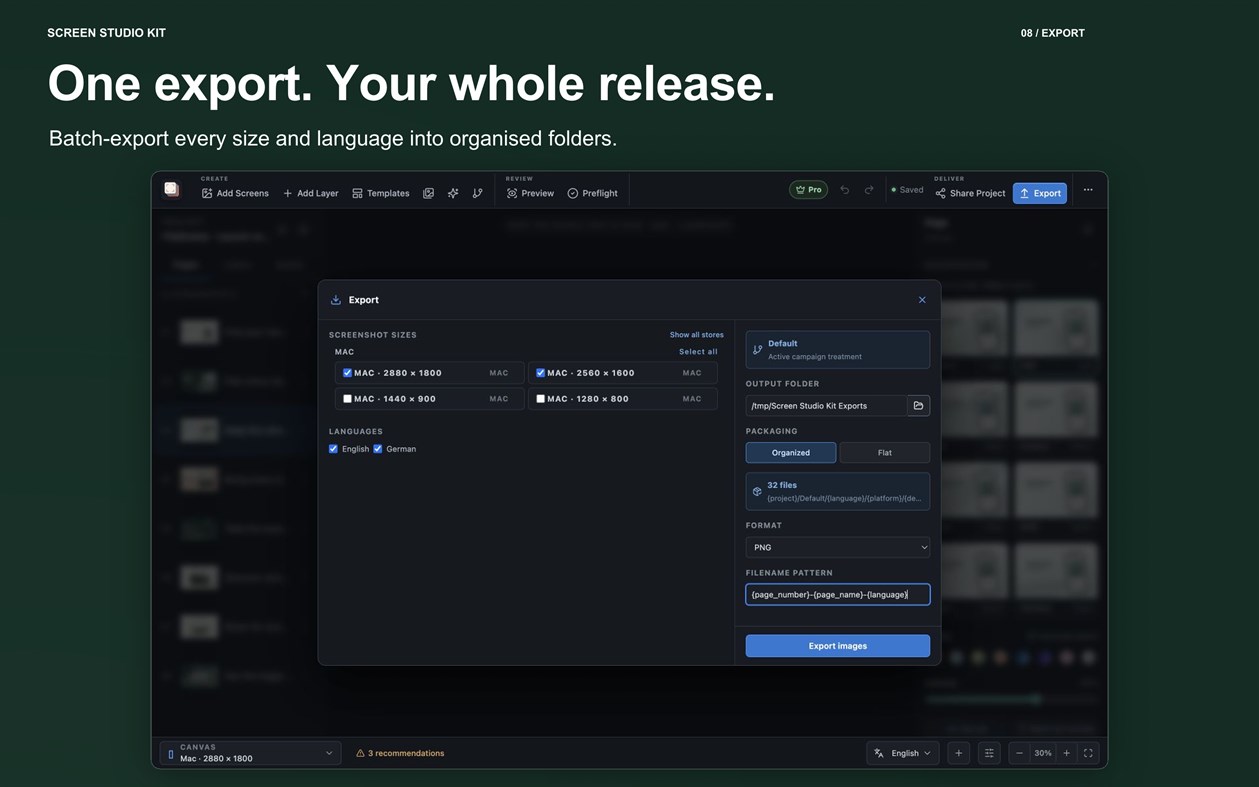This screenshot has width=1259, height=787.
Task: Click the browse output folder icon
Action: click(x=918, y=405)
